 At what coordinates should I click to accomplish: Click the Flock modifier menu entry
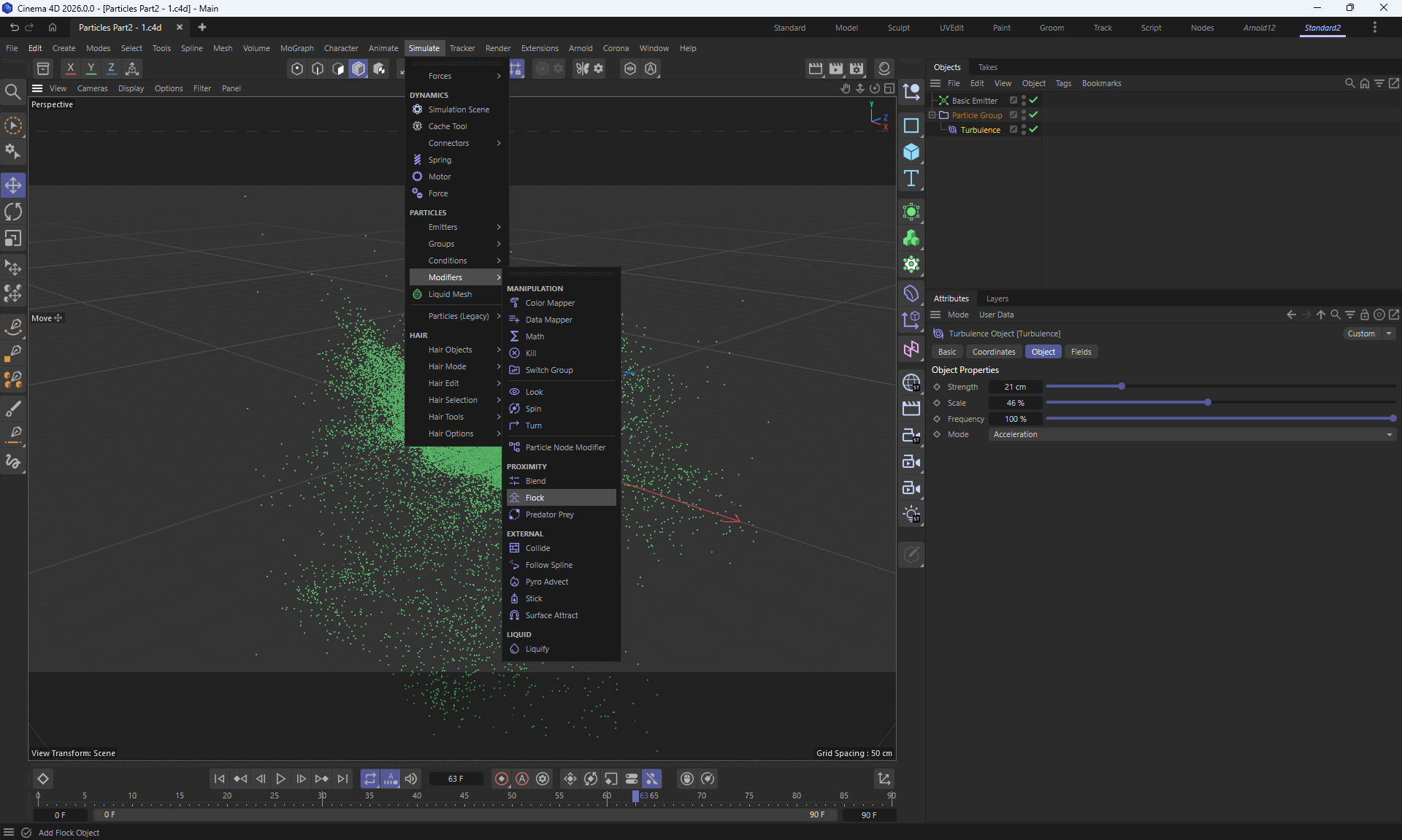point(535,498)
